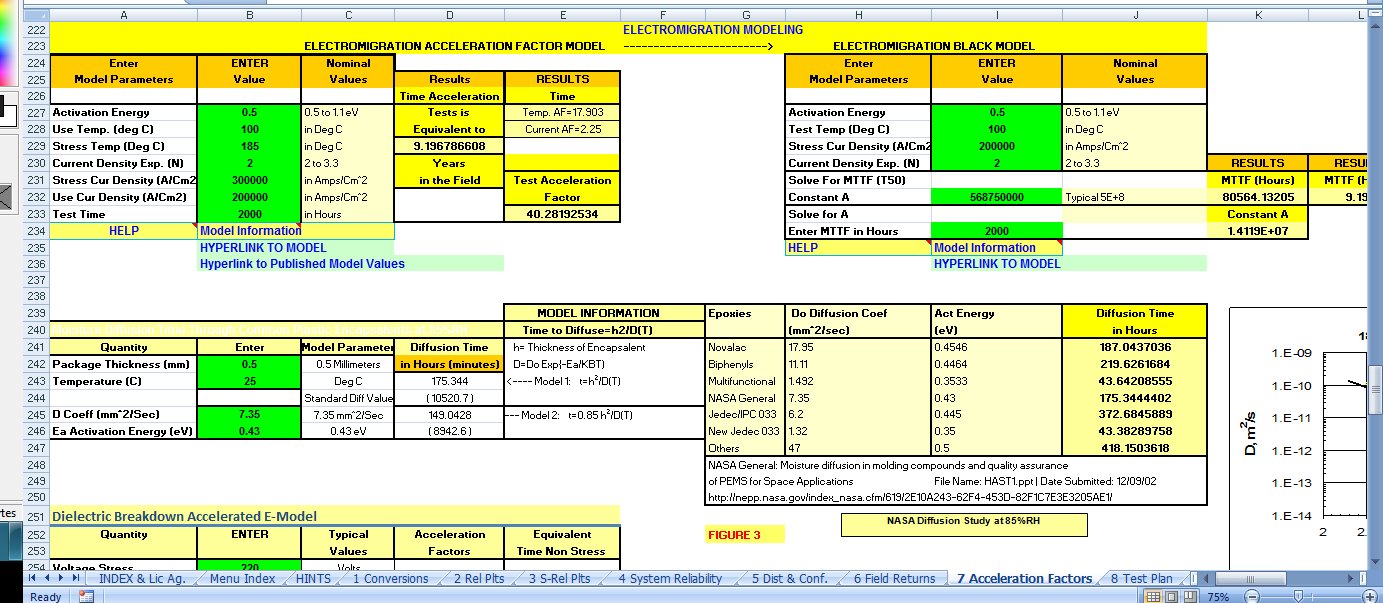Click Test Acceleration Factor 40.28192534
This screenshot has width=1383, height=603.
point(562,214)
